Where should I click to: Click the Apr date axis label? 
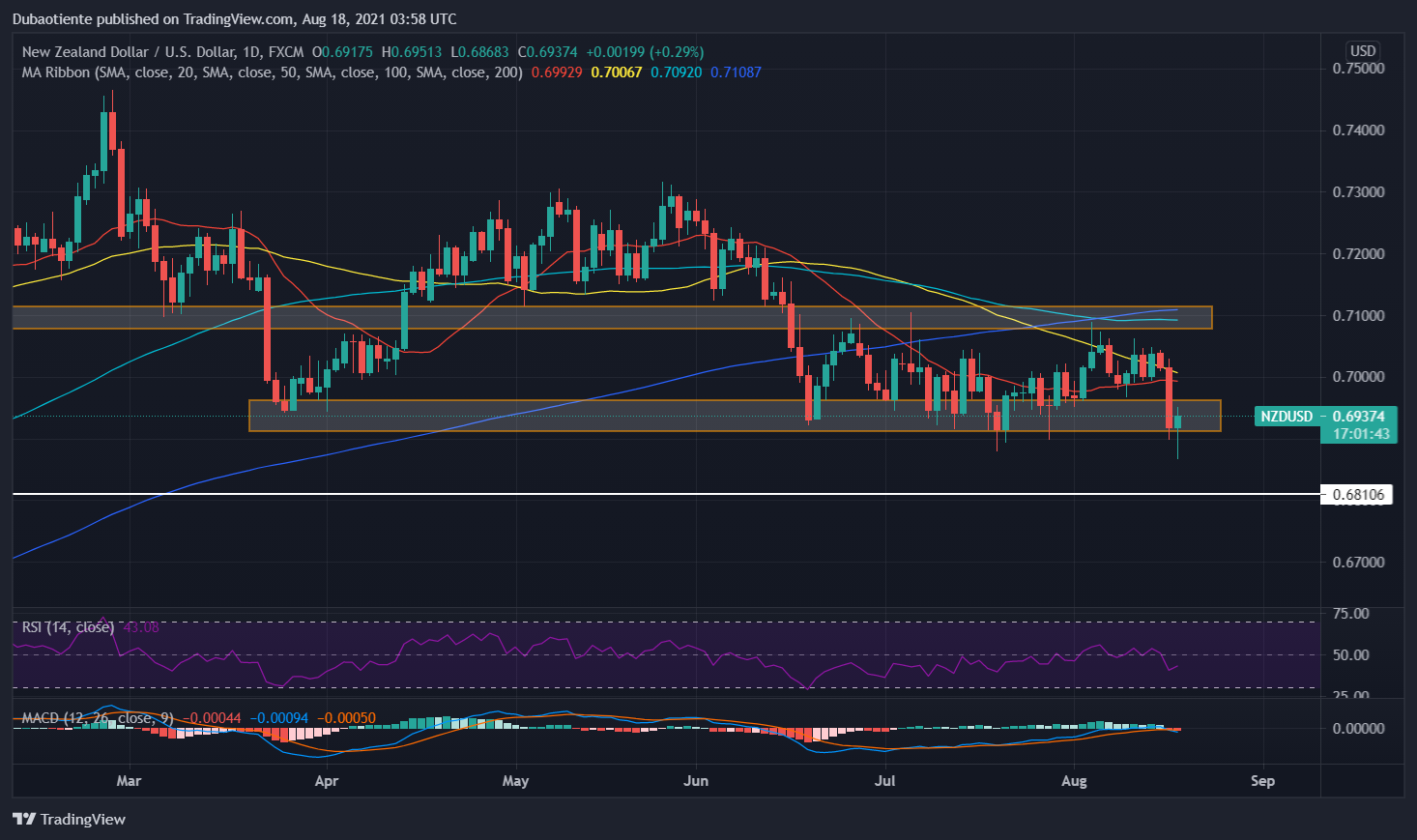(327, 781)
